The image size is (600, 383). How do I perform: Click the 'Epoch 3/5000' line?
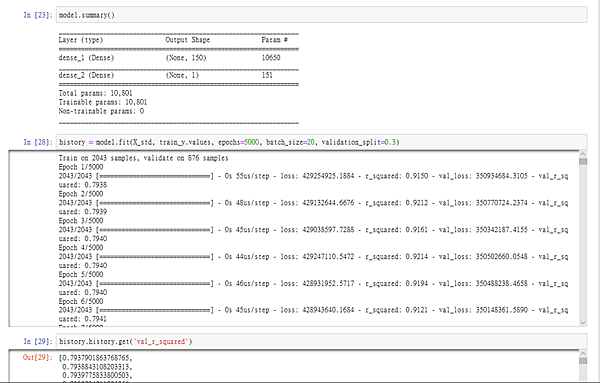point(81,220)
